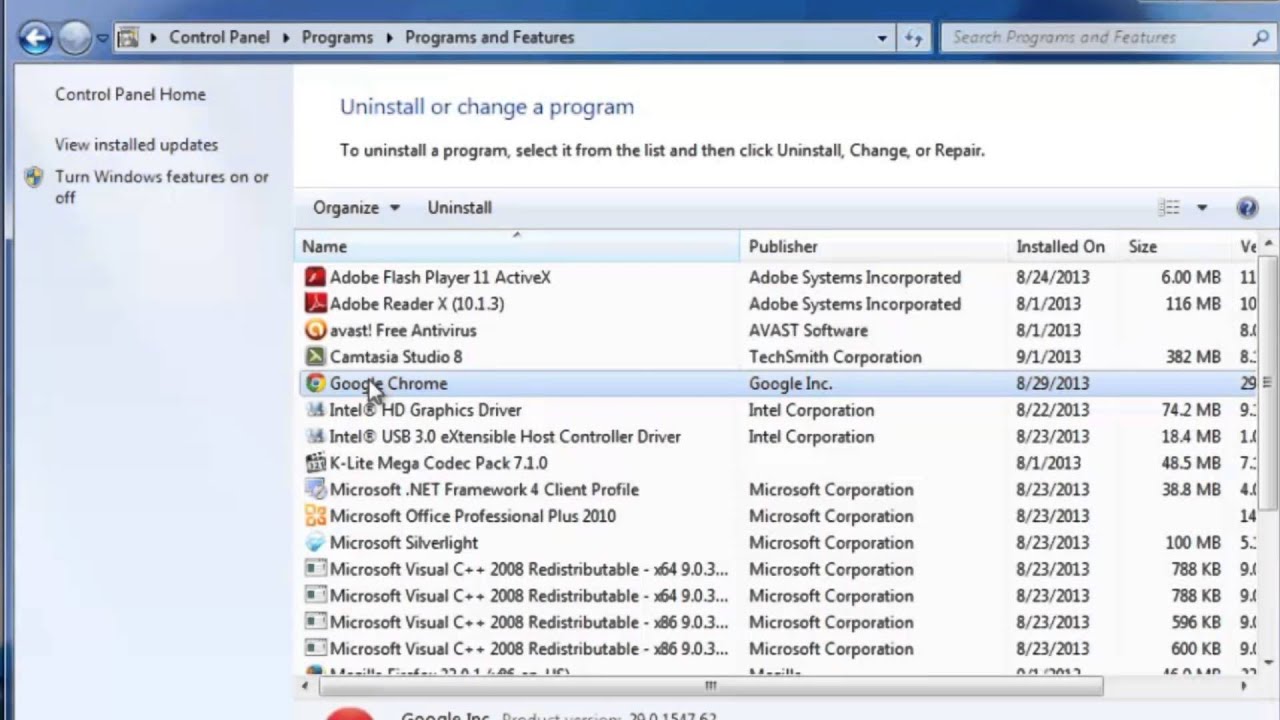
Task: Open the Organize dropdown menu
Action: (356, 208)
